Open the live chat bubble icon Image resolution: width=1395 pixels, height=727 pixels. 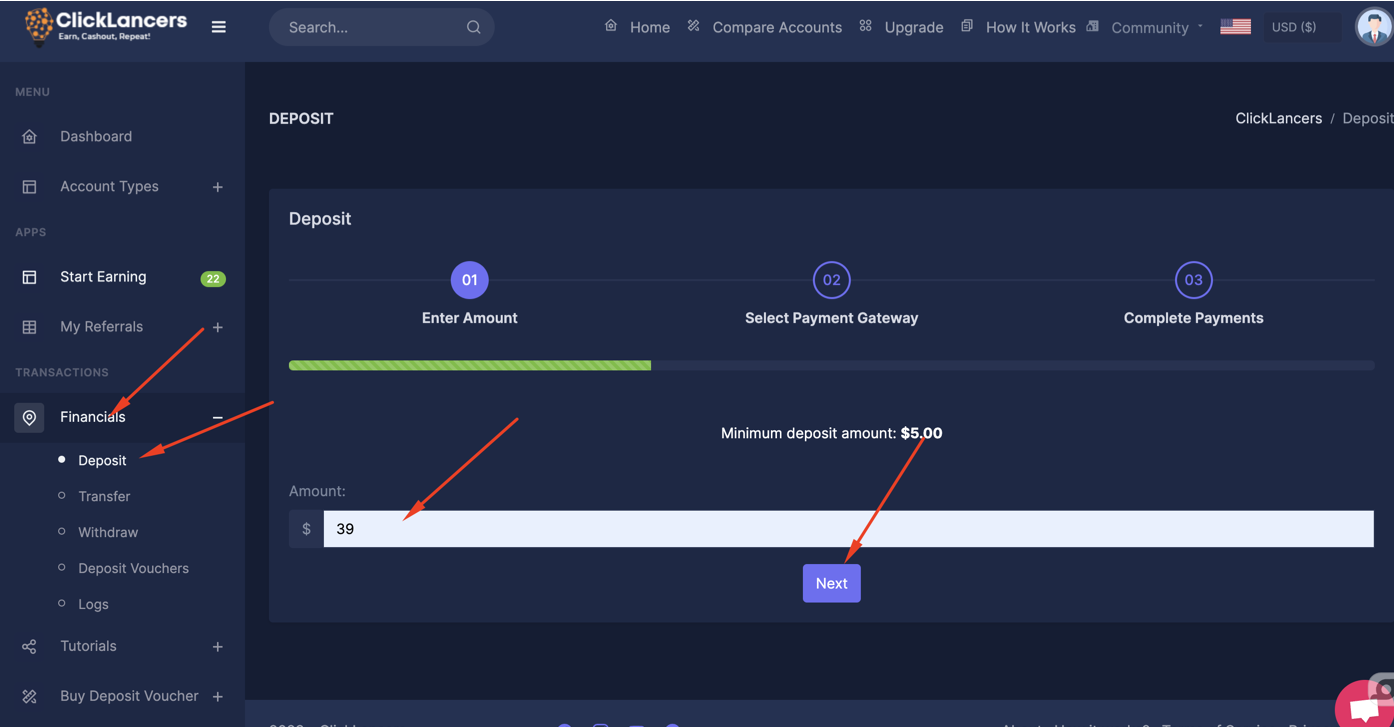[1364, 708]
